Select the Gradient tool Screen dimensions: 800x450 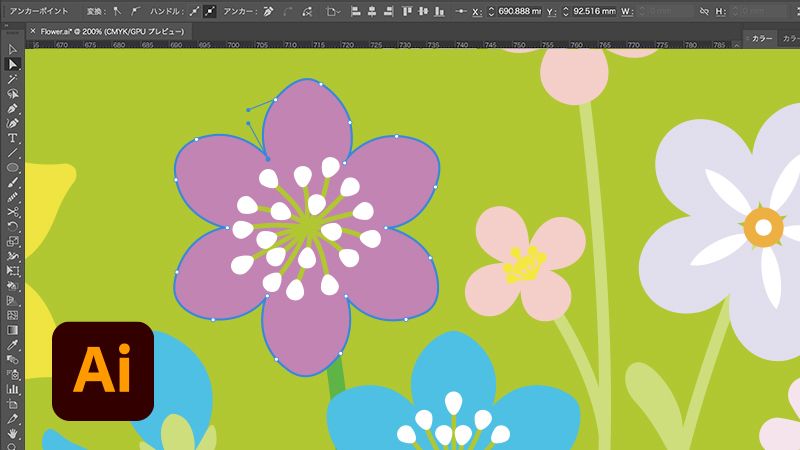[13, 330]
